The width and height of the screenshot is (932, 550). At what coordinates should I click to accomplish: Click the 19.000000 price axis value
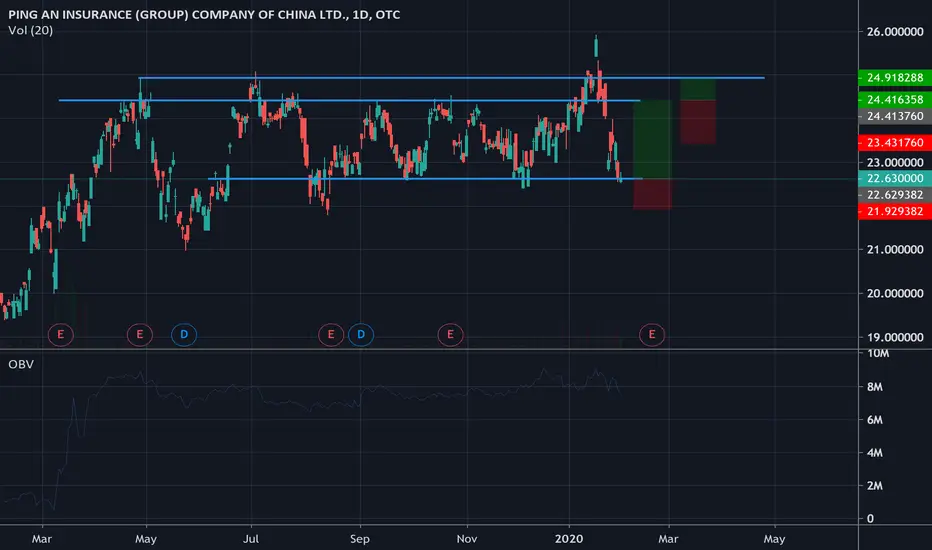click(x=895, y=337)
